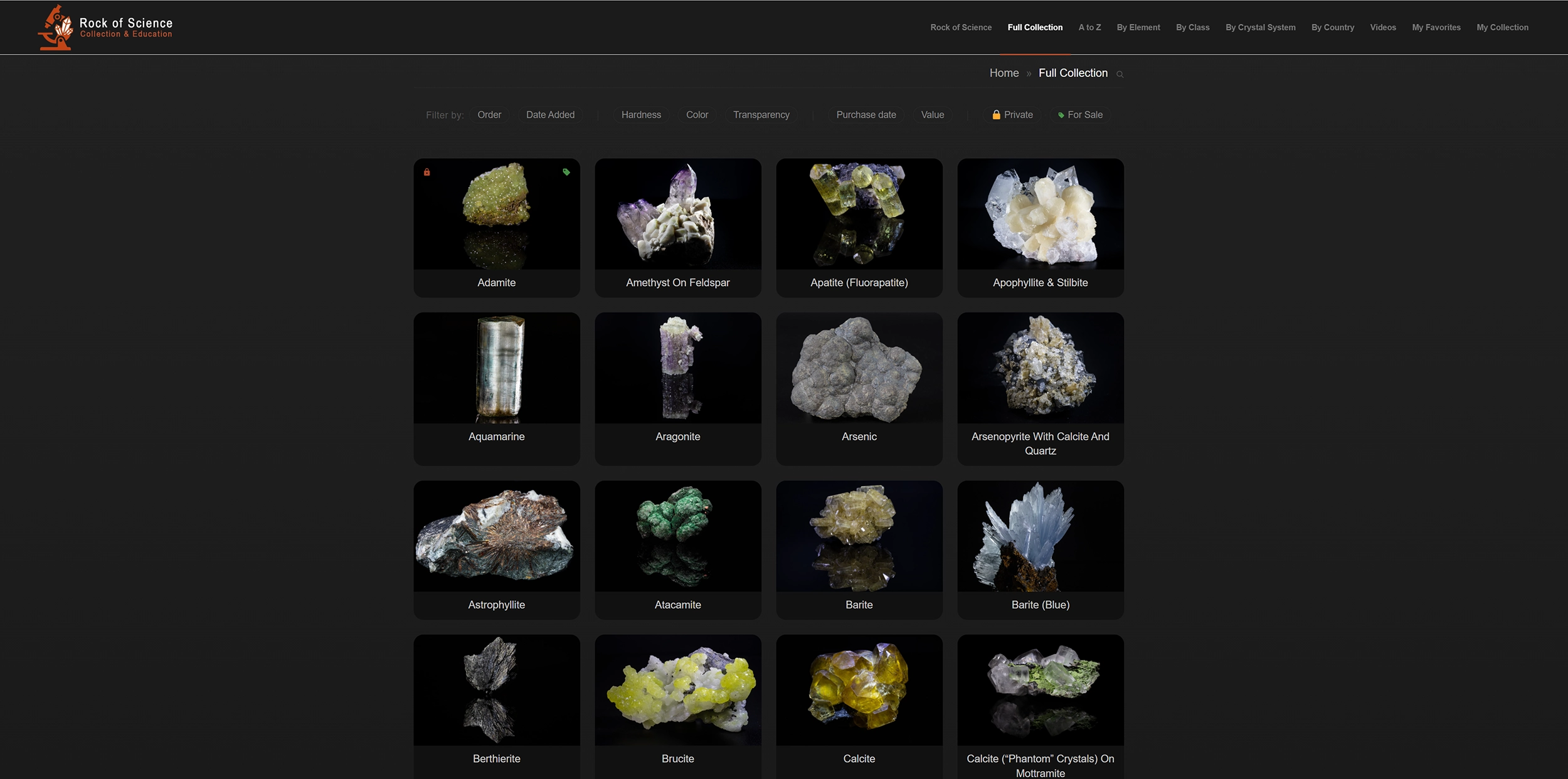Image resolution: width=1568 pixels, height=779 pixels.
Task: Filter by Date Added
Action: (x=550, y=115)
